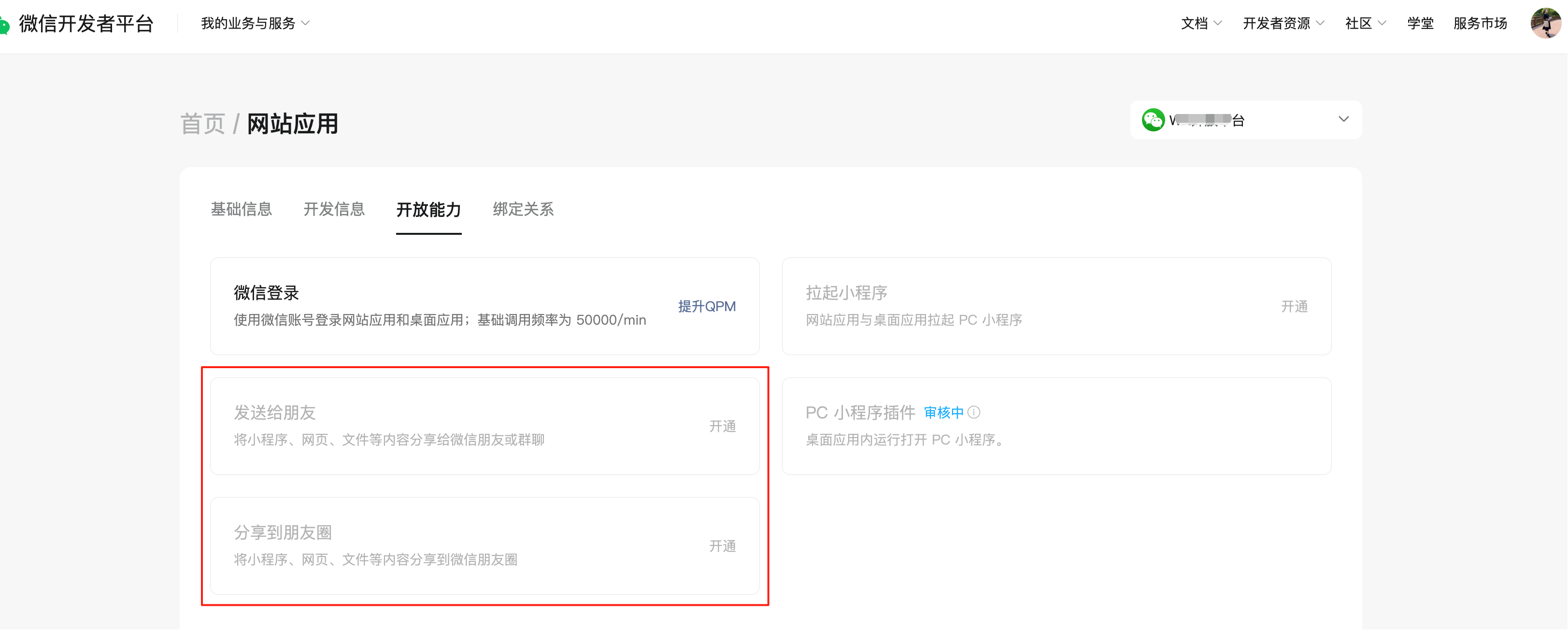
Task: Open the 社区 dropdown
Action: pyautogui.click(x=1365, y=23)
